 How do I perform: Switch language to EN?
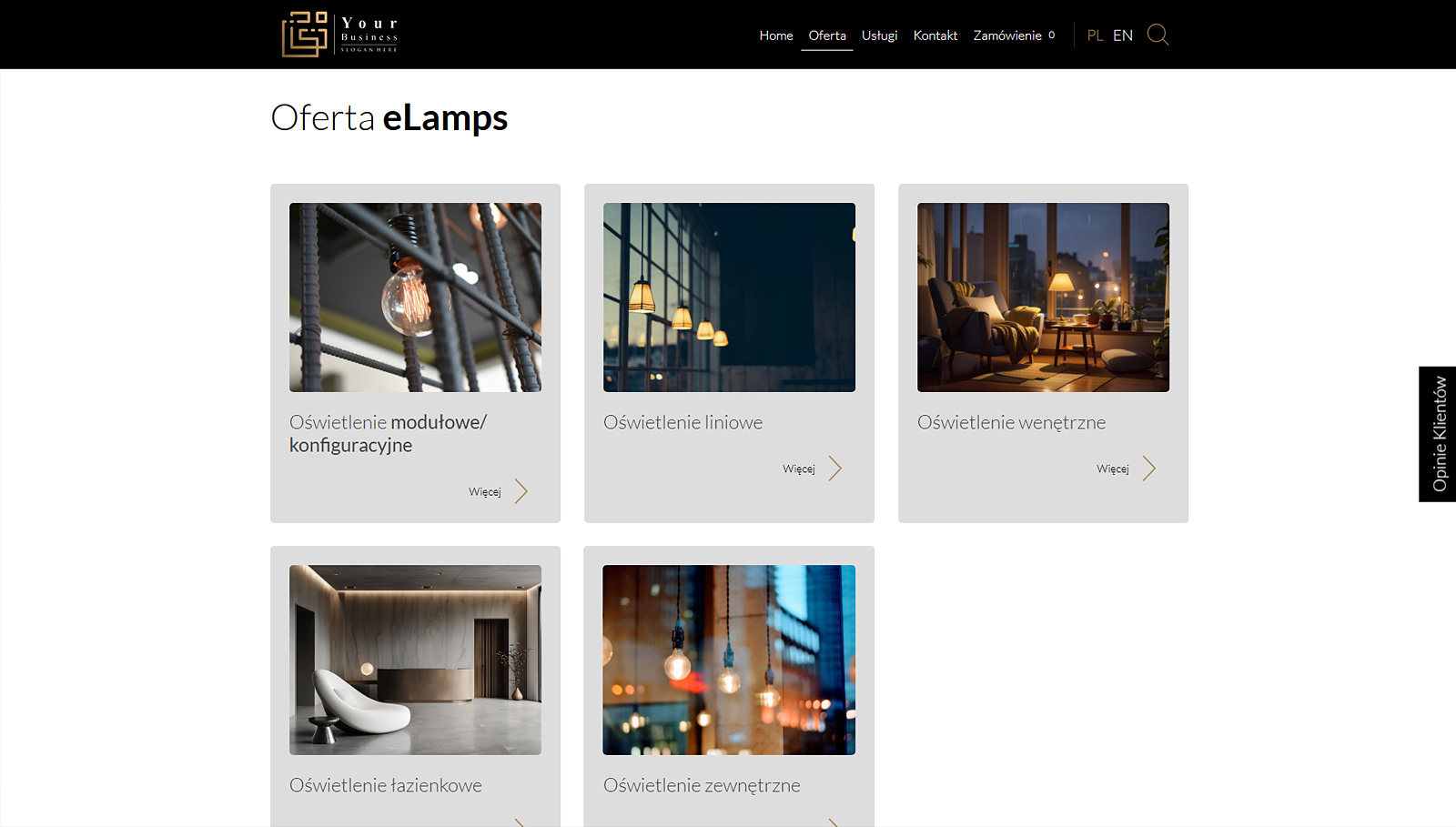(1123, 35)
